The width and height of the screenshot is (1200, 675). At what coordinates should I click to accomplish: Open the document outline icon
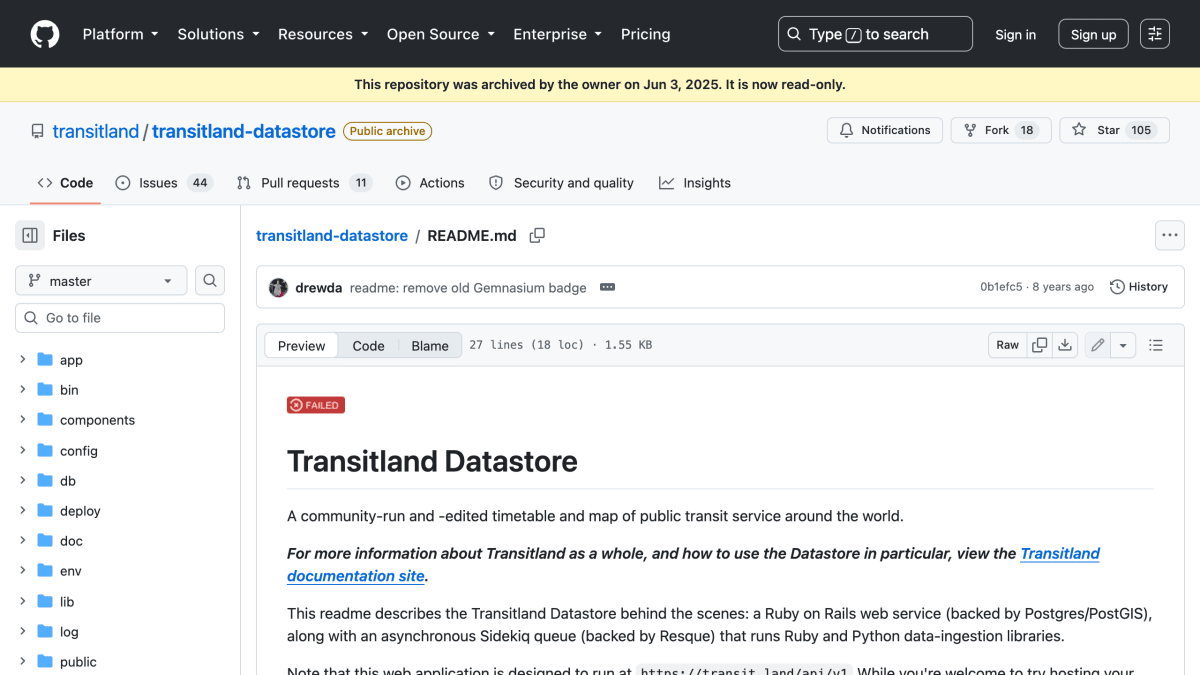tap(1156, 345)
